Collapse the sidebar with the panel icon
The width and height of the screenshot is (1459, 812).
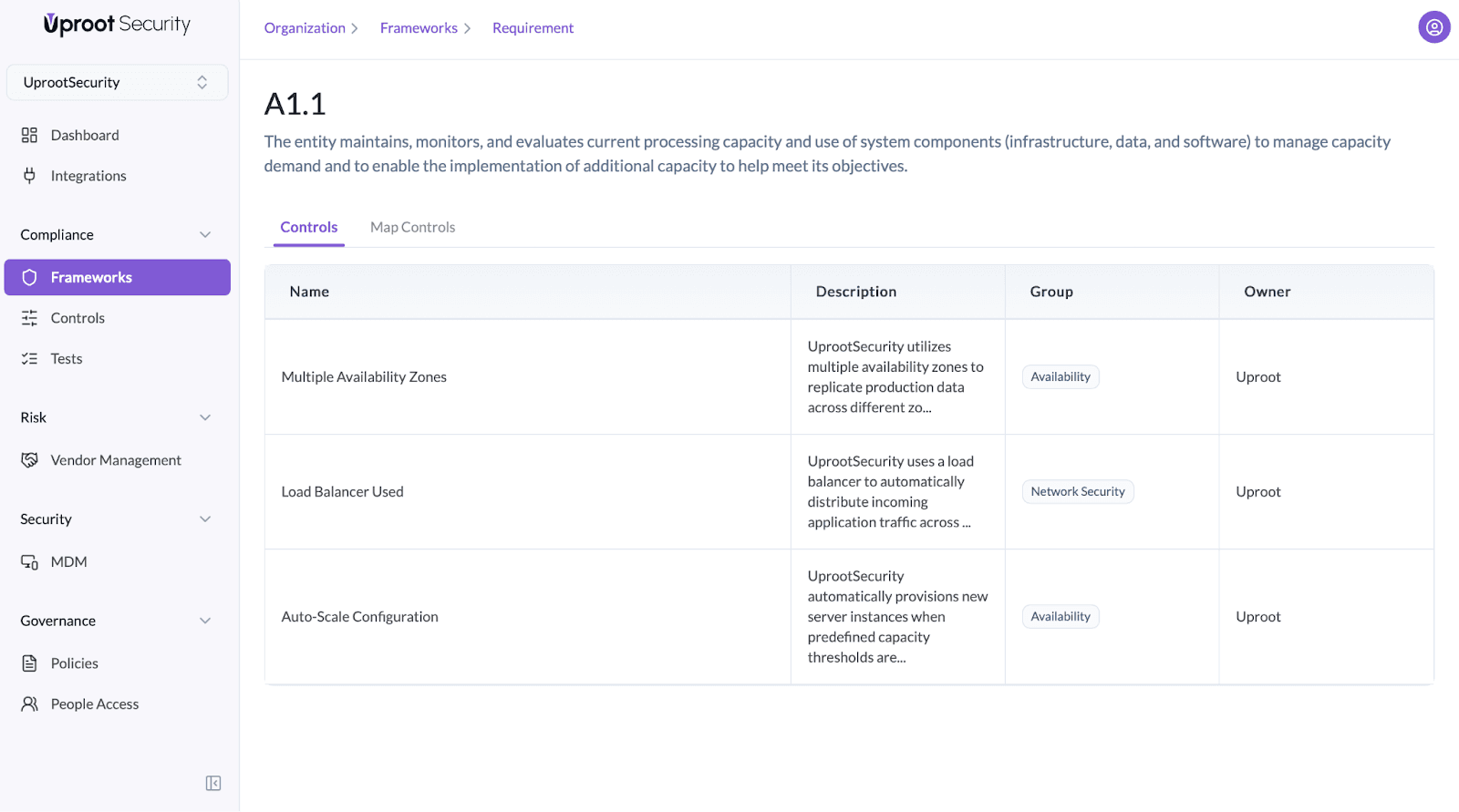tap(213, 783)
